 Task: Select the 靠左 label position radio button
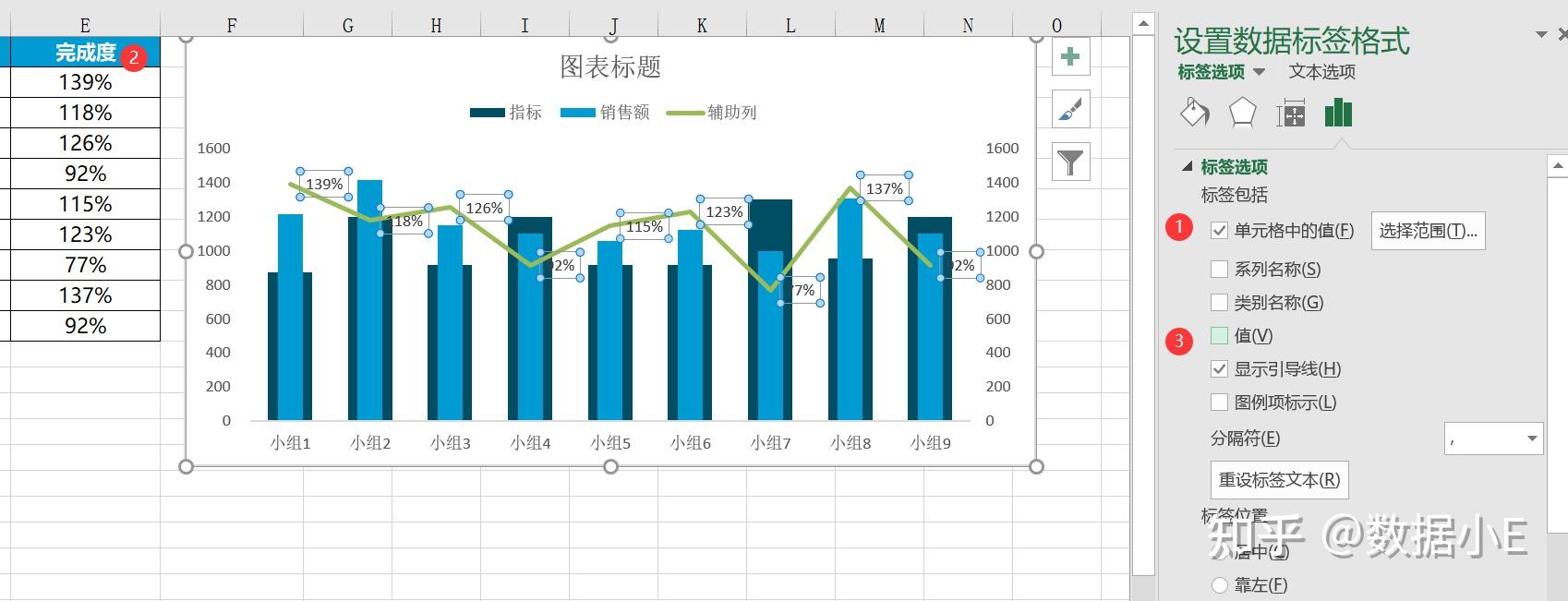tap(1220, 585)
